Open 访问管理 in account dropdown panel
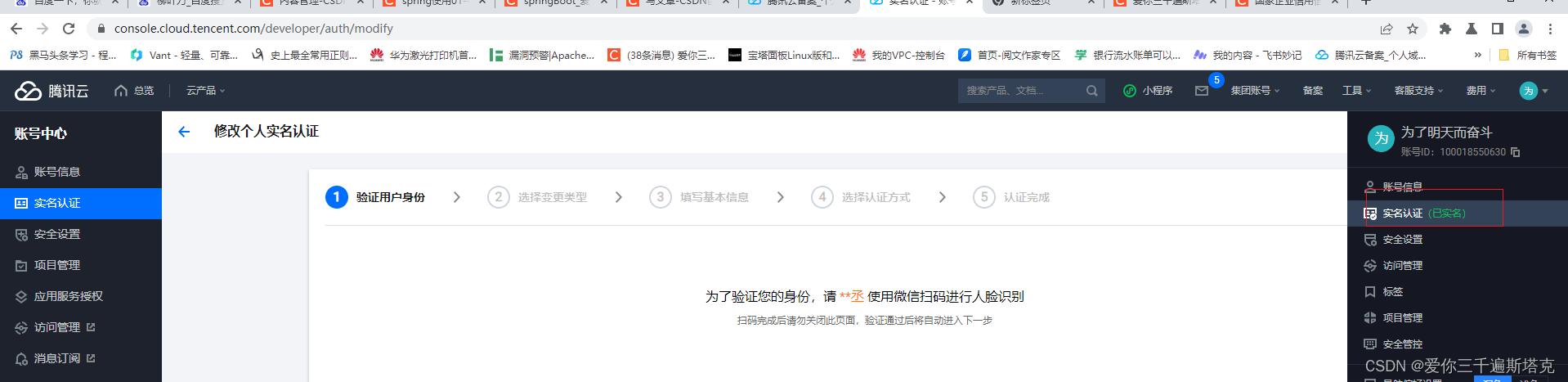The width and height of the screenshot is (1568, 382). 1458,266
